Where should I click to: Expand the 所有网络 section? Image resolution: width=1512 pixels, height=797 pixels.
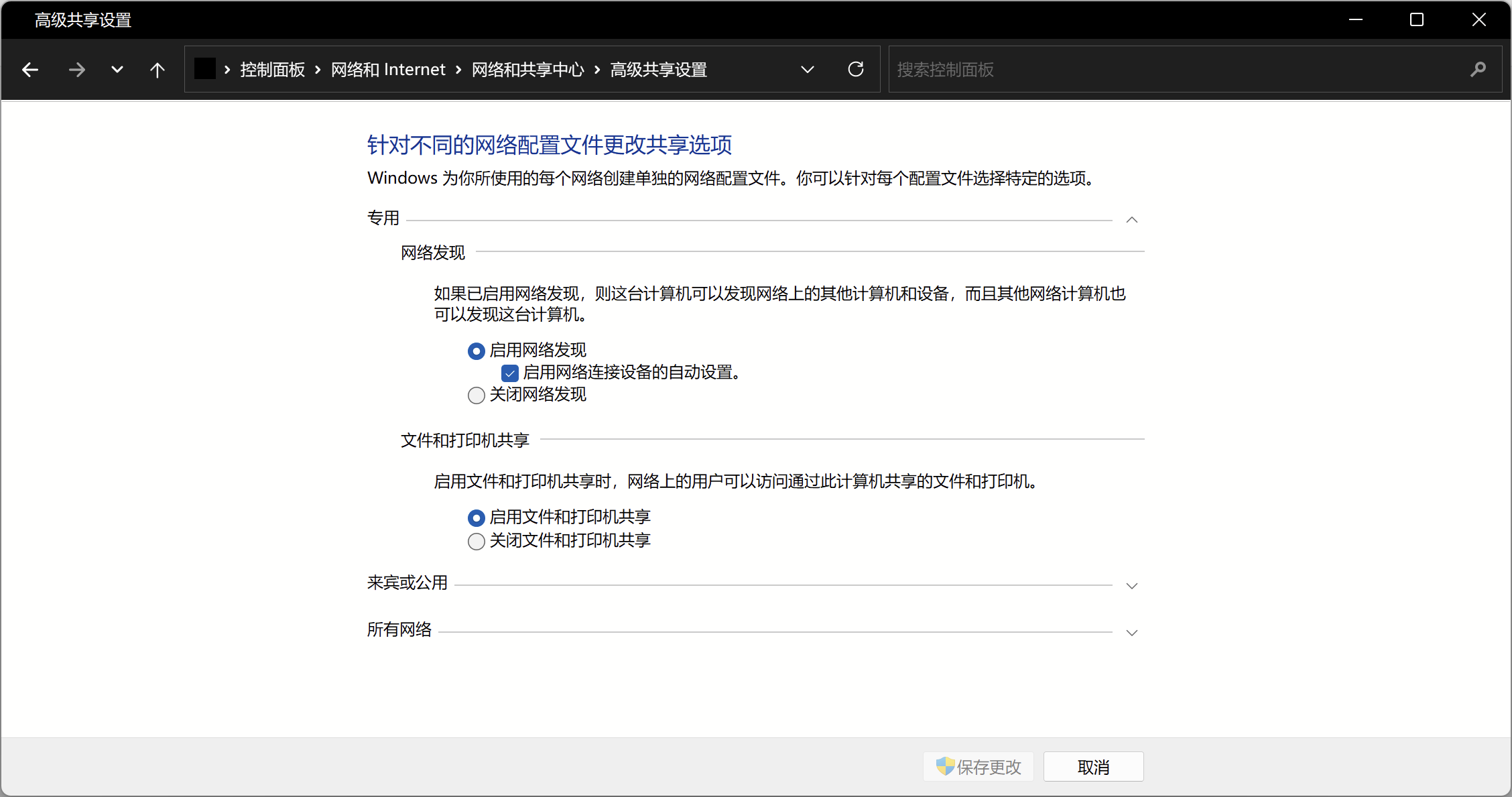(x=1132, y=633)
